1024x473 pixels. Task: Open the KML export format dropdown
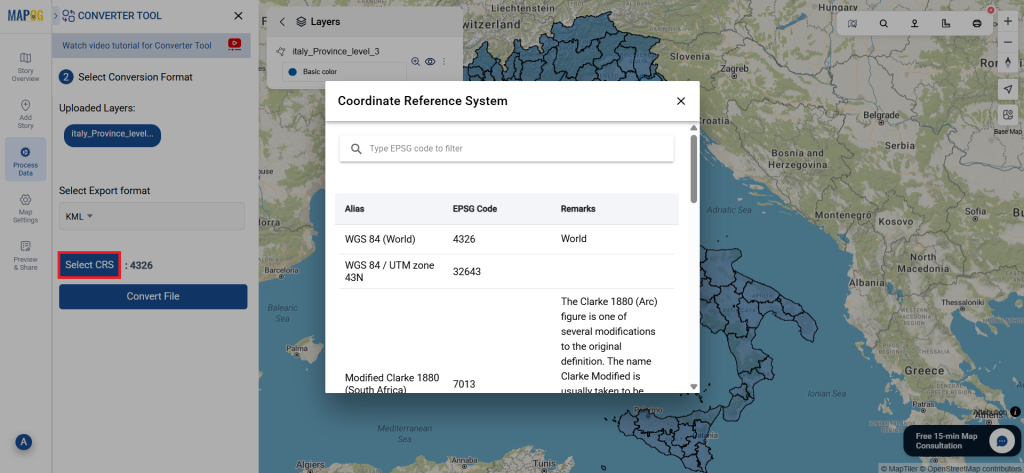pyautogui.click(x=152, y=216)
